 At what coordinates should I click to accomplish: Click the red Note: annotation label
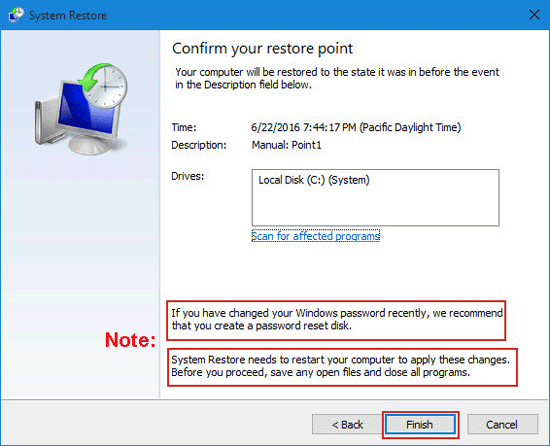(x=130, y=340)
